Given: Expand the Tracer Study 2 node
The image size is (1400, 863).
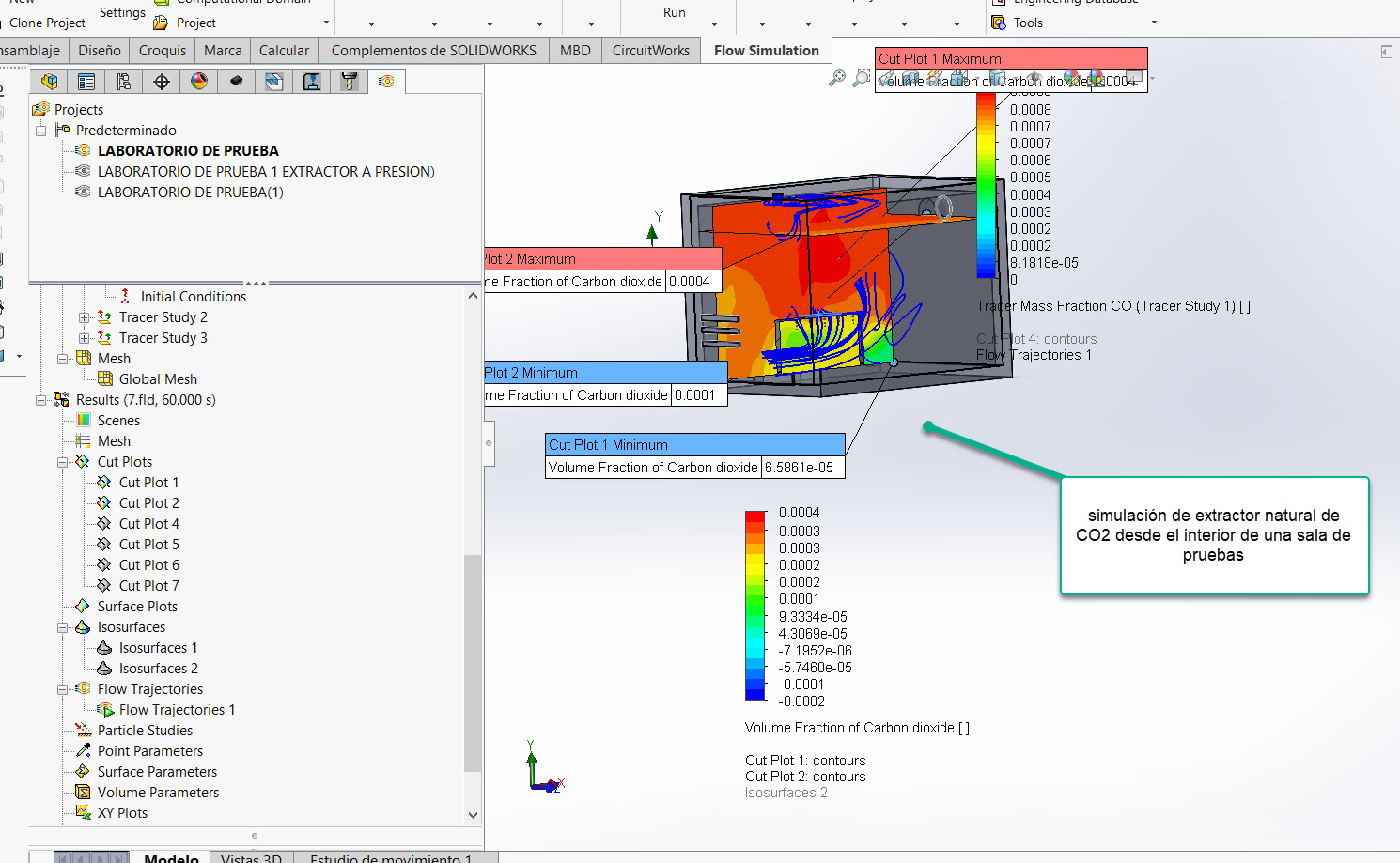Looking at the screenshot, I should [84, 317].
